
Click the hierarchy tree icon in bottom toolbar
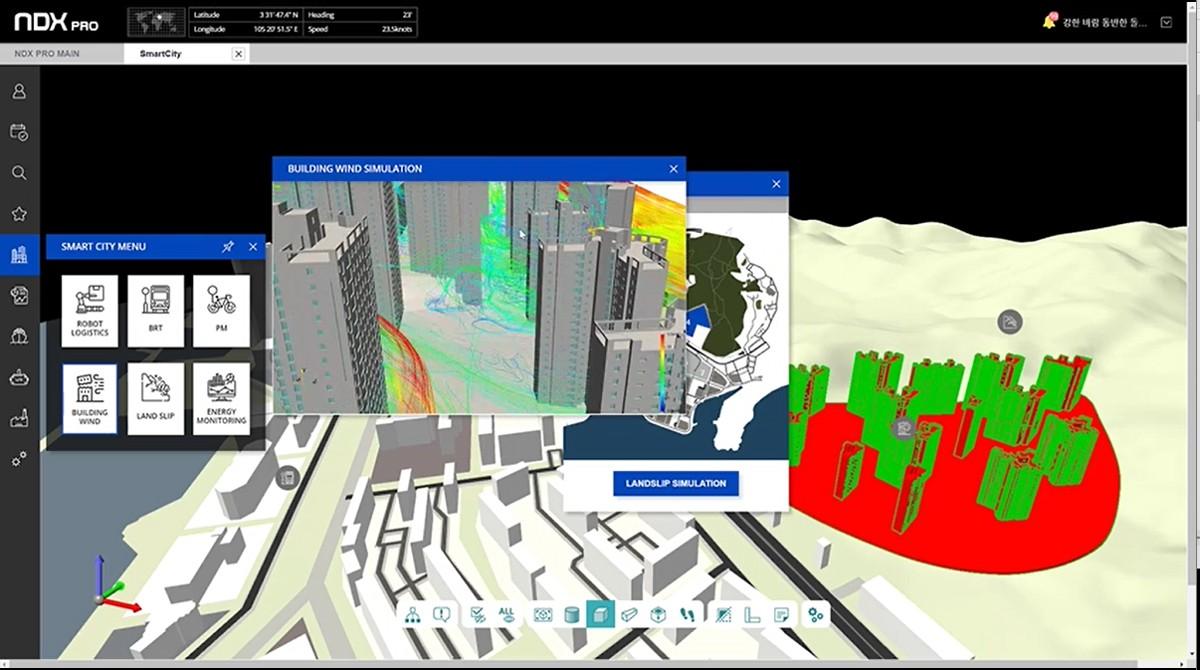(412, 615)
